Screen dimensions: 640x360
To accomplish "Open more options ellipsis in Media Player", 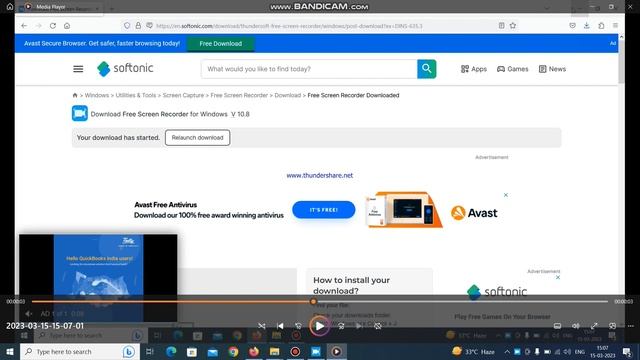I will 631,326.
